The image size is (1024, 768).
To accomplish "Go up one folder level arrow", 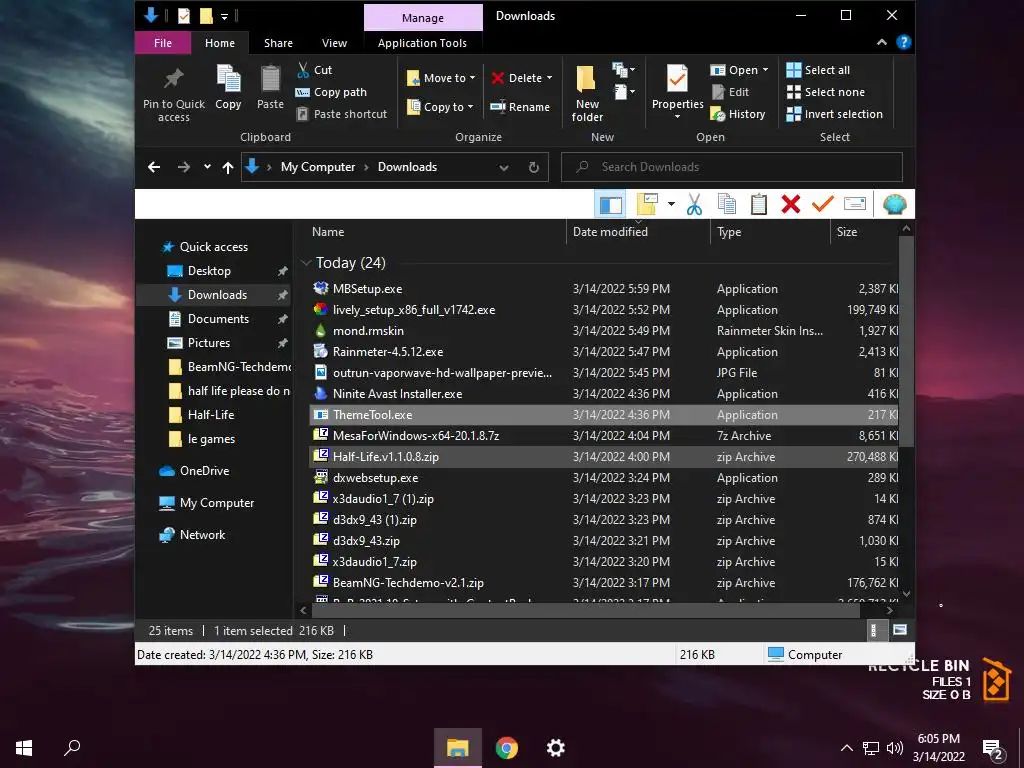I will [227, 168].
